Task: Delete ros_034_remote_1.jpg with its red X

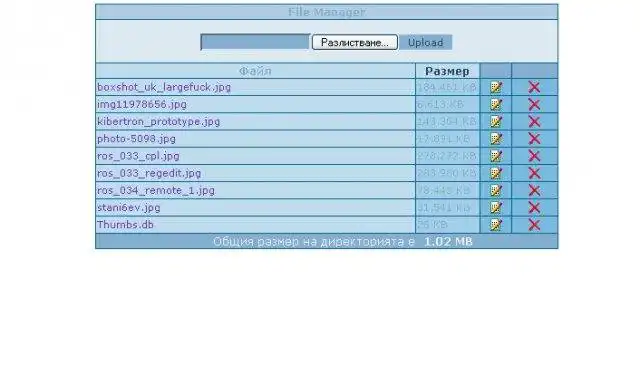Action: [x=534, y=190]
